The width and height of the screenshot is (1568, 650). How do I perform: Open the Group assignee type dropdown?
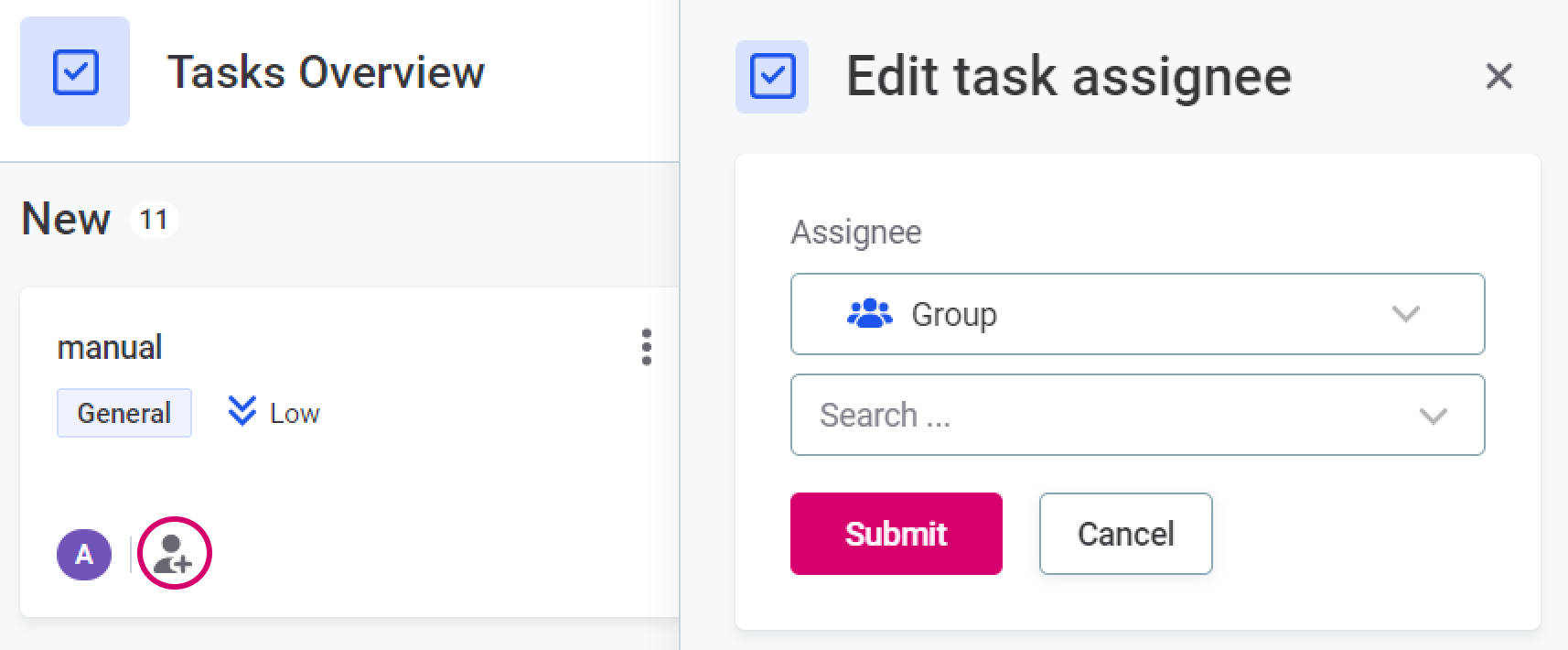tap(1136, 314)
